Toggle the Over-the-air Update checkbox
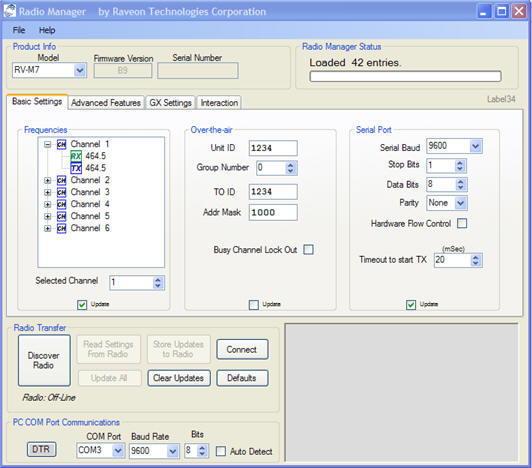The height and width of the screenshot is (468, 532). [x=253, y=304]
